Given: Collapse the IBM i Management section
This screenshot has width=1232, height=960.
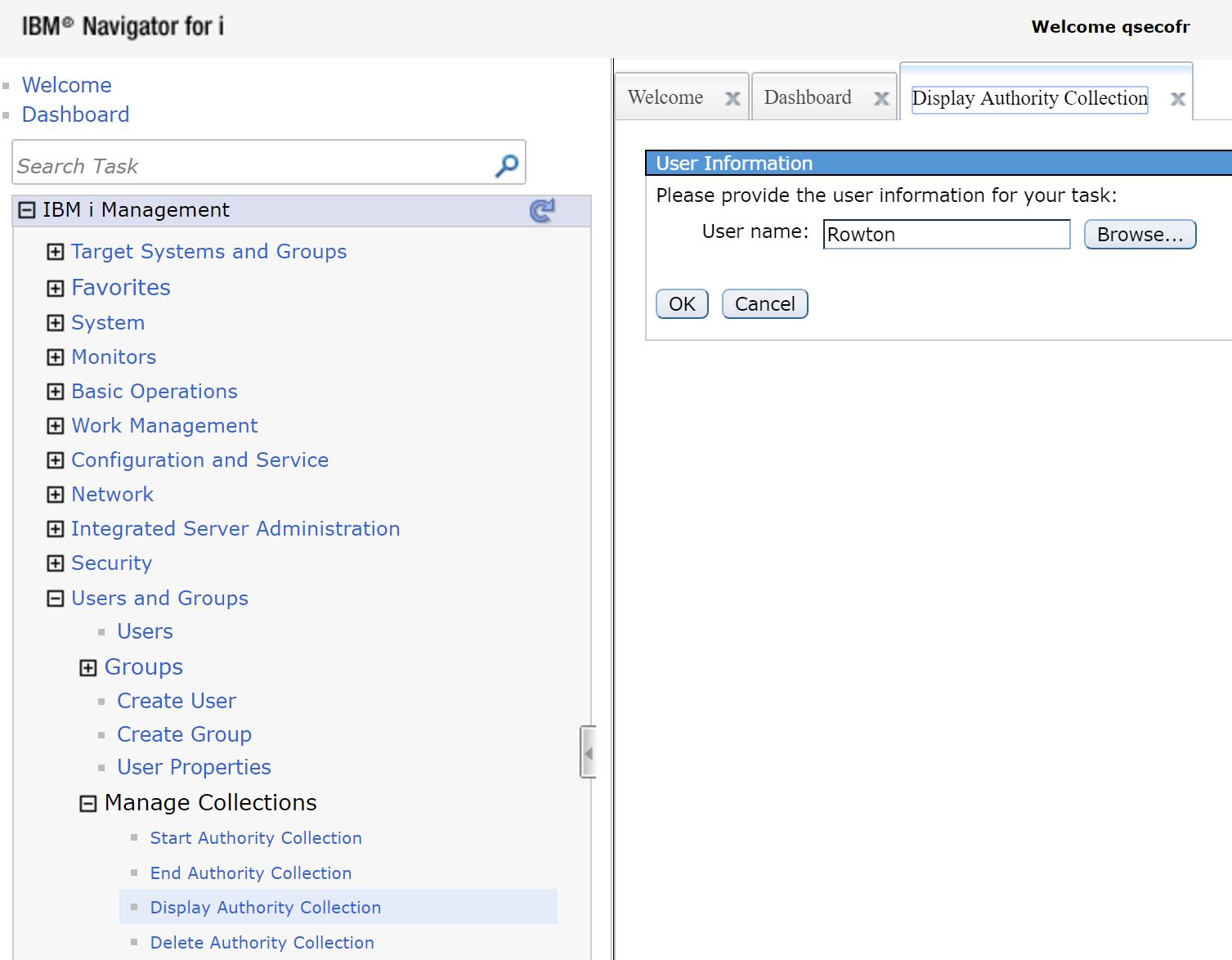Looking at the screenshot, I should (27, 210).
